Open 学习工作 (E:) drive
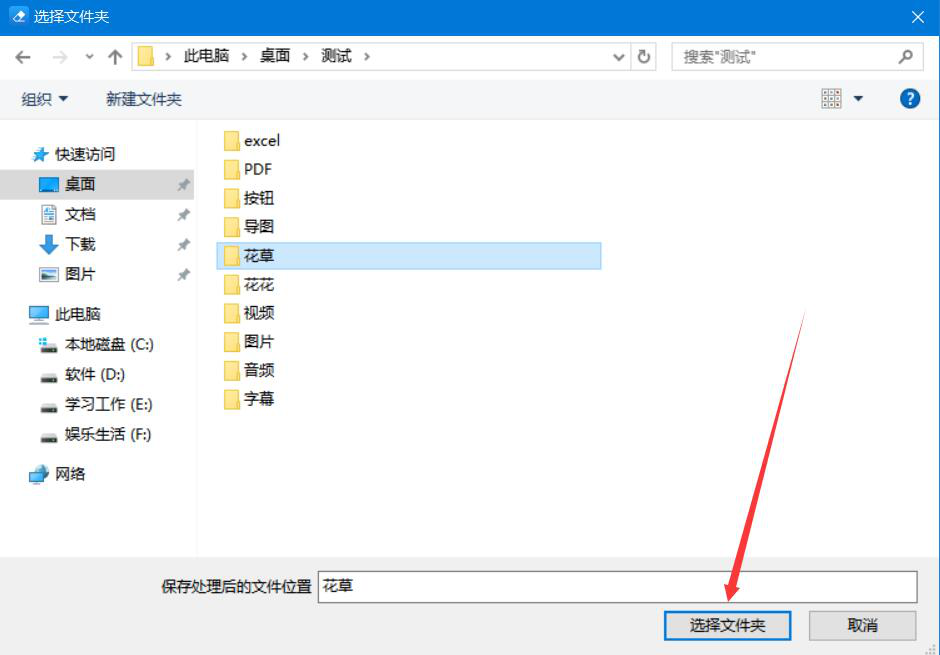Screen dimensions: 940x655 point(96,405)
